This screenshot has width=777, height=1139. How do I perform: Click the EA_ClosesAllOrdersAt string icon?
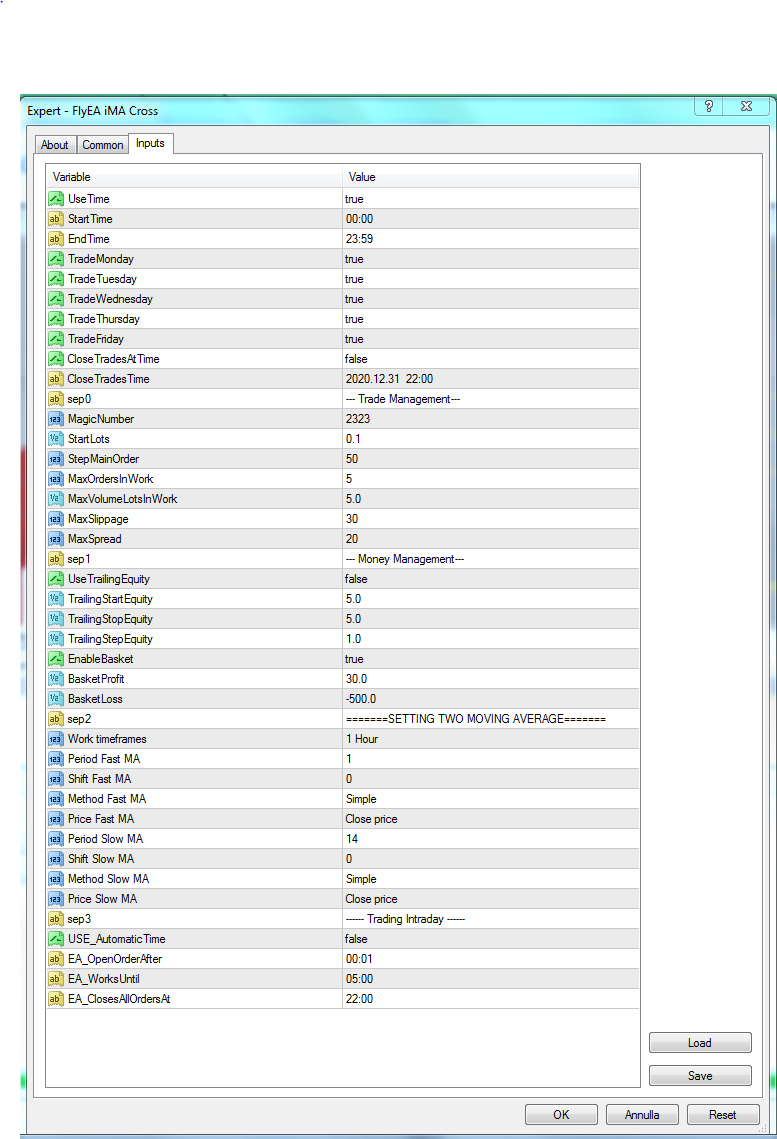(x=56, y=998)
